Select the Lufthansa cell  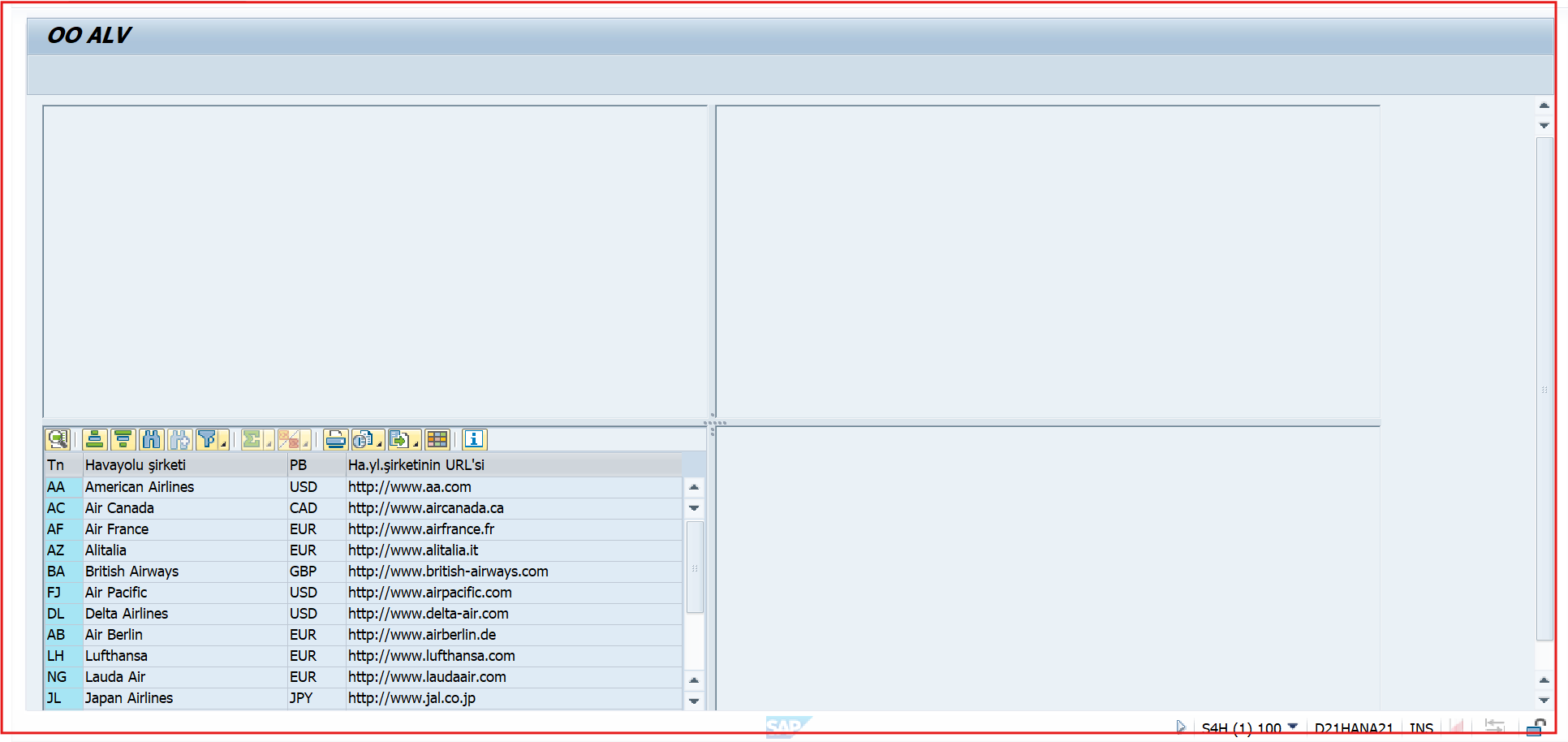click(x=185, y=656)
